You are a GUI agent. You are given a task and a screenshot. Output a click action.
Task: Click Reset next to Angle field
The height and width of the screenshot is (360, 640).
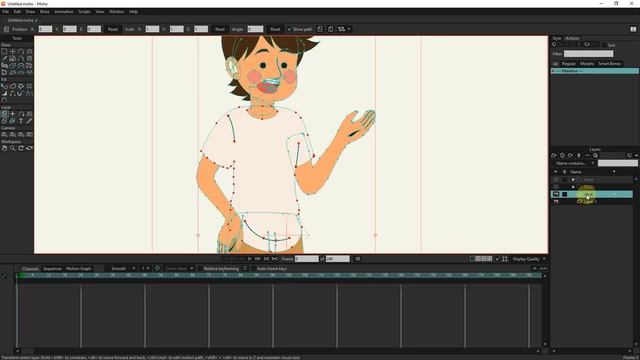point(275,29)
